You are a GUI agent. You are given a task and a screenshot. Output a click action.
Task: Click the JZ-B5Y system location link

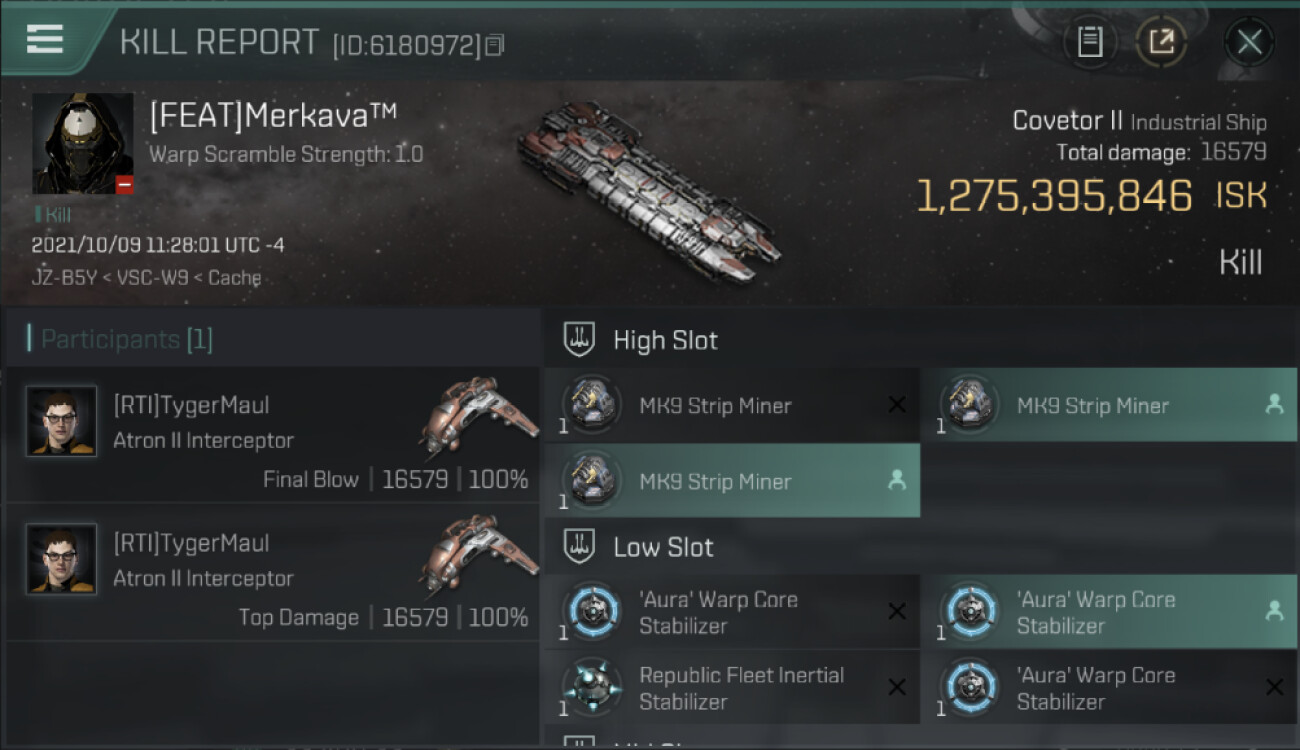click(x=56, y=278)
